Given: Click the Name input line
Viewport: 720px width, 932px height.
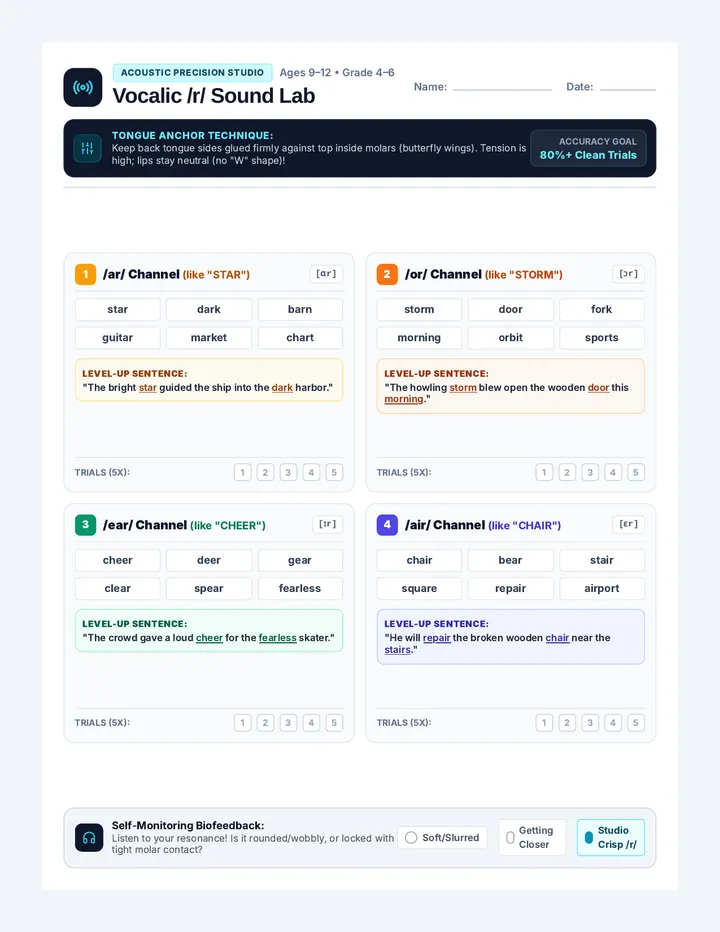Looking at the screenshot, I should tap(502, 87).
